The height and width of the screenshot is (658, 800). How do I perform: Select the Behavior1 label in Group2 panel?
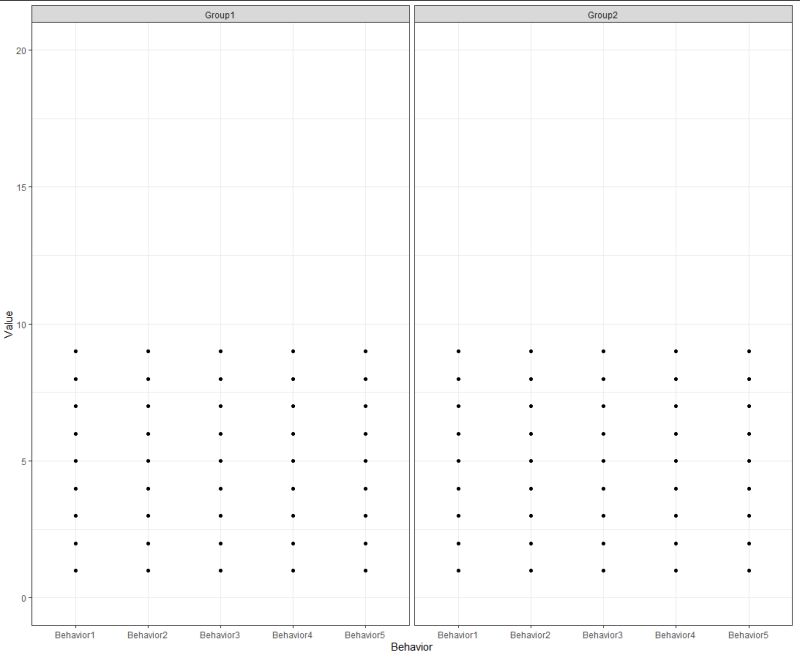click(x=458, y=633)
